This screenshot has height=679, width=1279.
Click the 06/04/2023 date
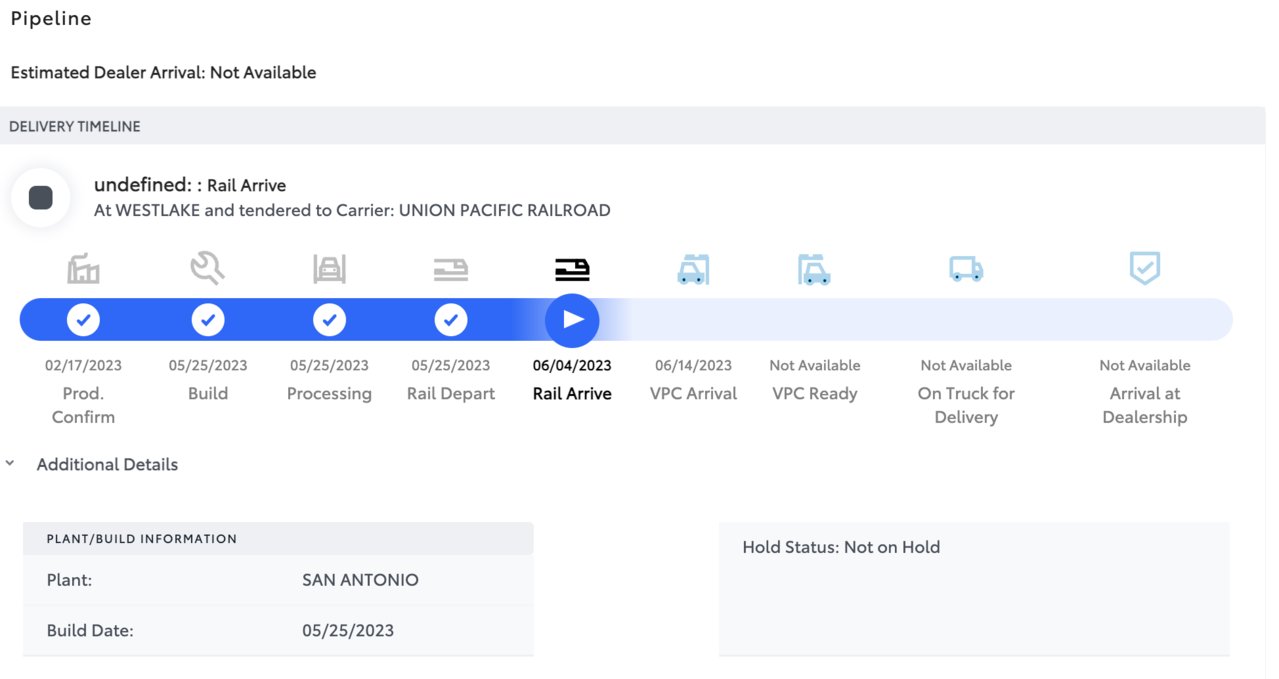tap(572, 365)
